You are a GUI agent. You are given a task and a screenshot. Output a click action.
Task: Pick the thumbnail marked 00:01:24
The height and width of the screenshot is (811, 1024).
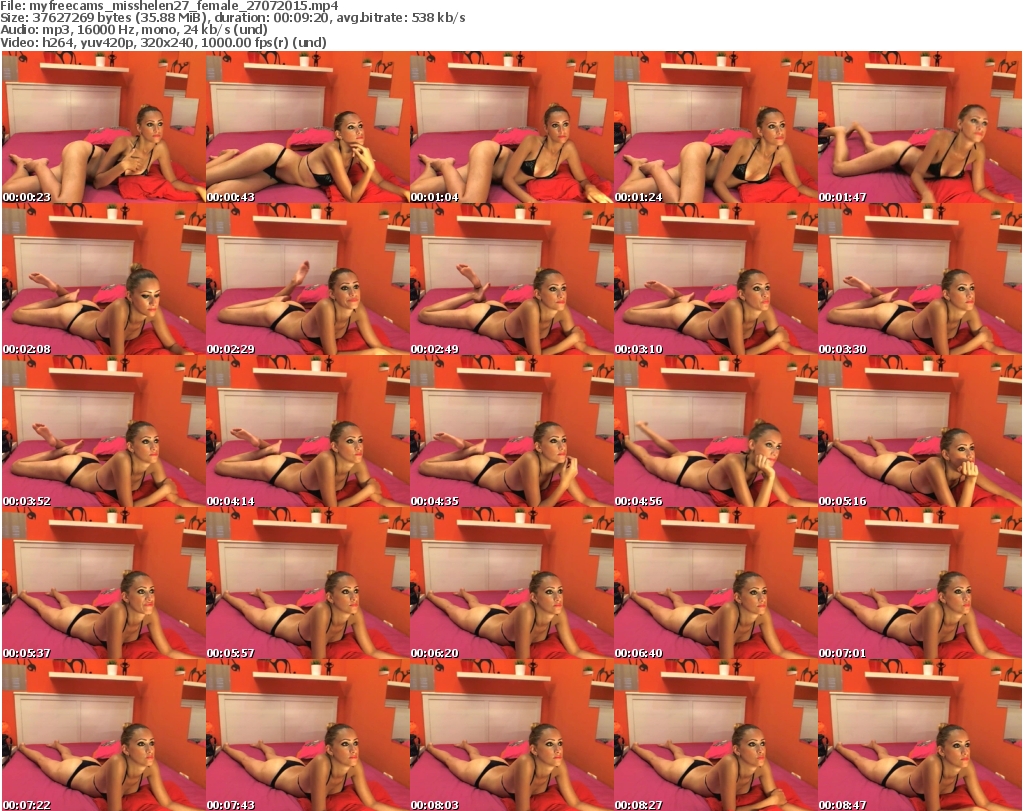click(x=715, y=127)
